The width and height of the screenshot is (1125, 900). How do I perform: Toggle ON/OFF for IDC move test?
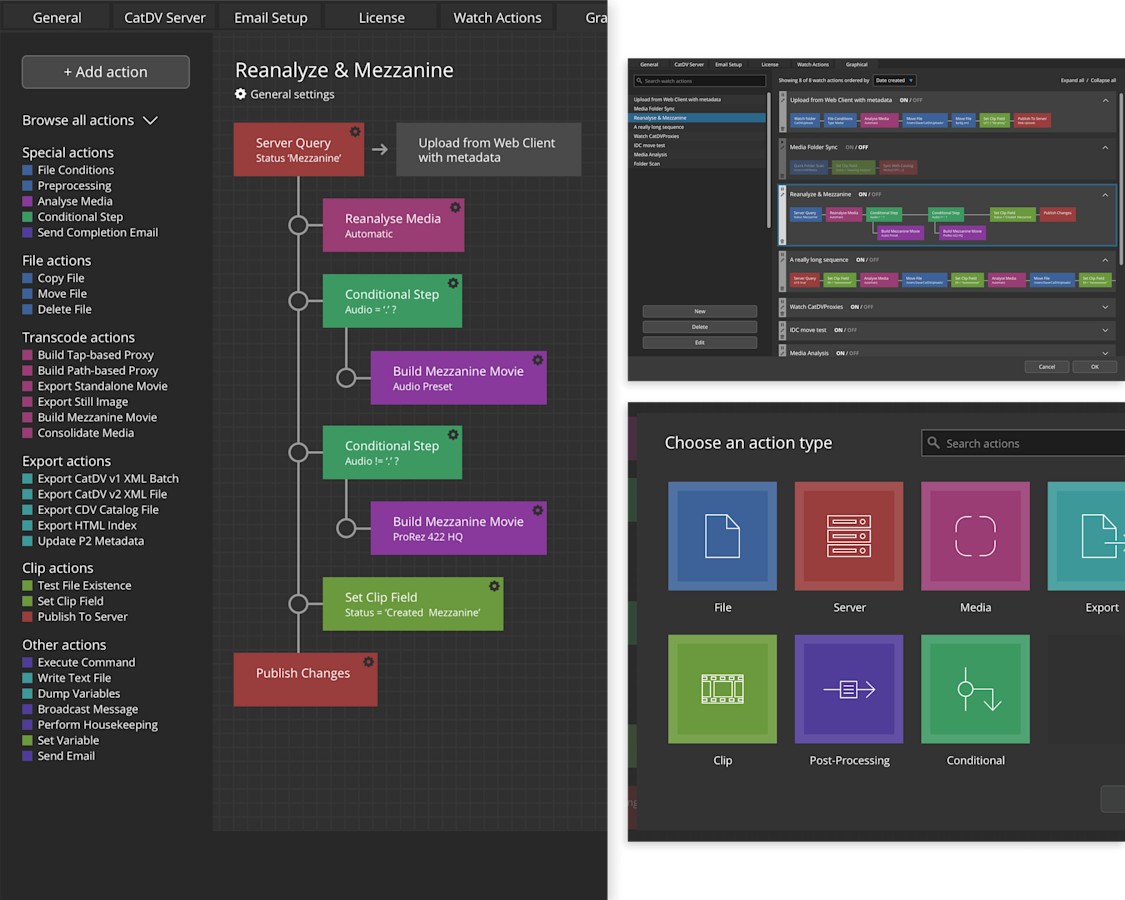point(845,330)
